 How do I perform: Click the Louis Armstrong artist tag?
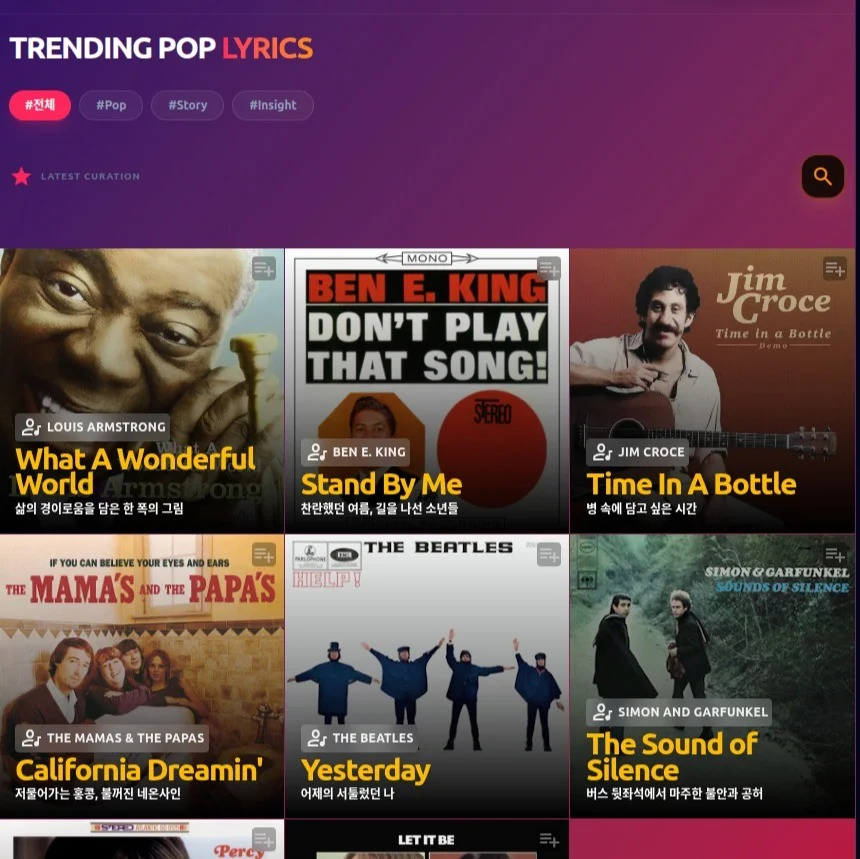pyautogui.click(x=93, y=427)
